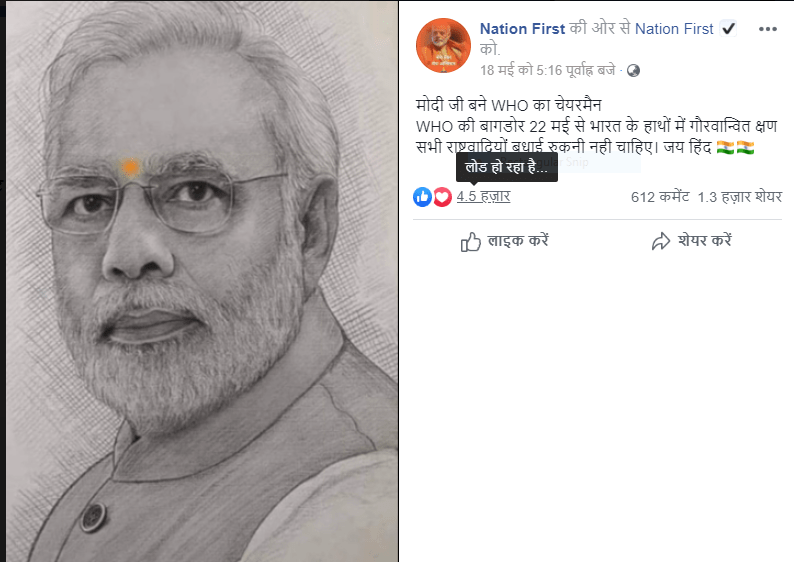Viewport: 794px width, 562px height.
Task: Click the लाइक करें label
Action: tap(518, 240)
